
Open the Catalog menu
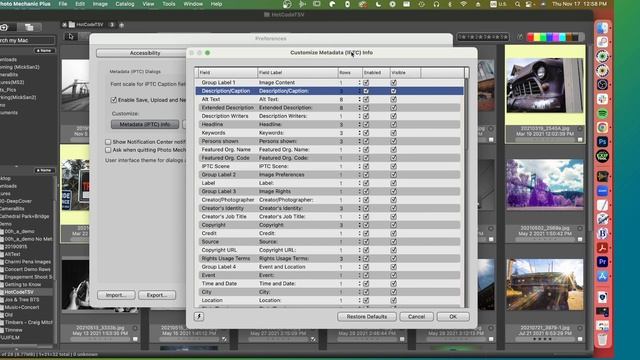click(x=124, y=4)
